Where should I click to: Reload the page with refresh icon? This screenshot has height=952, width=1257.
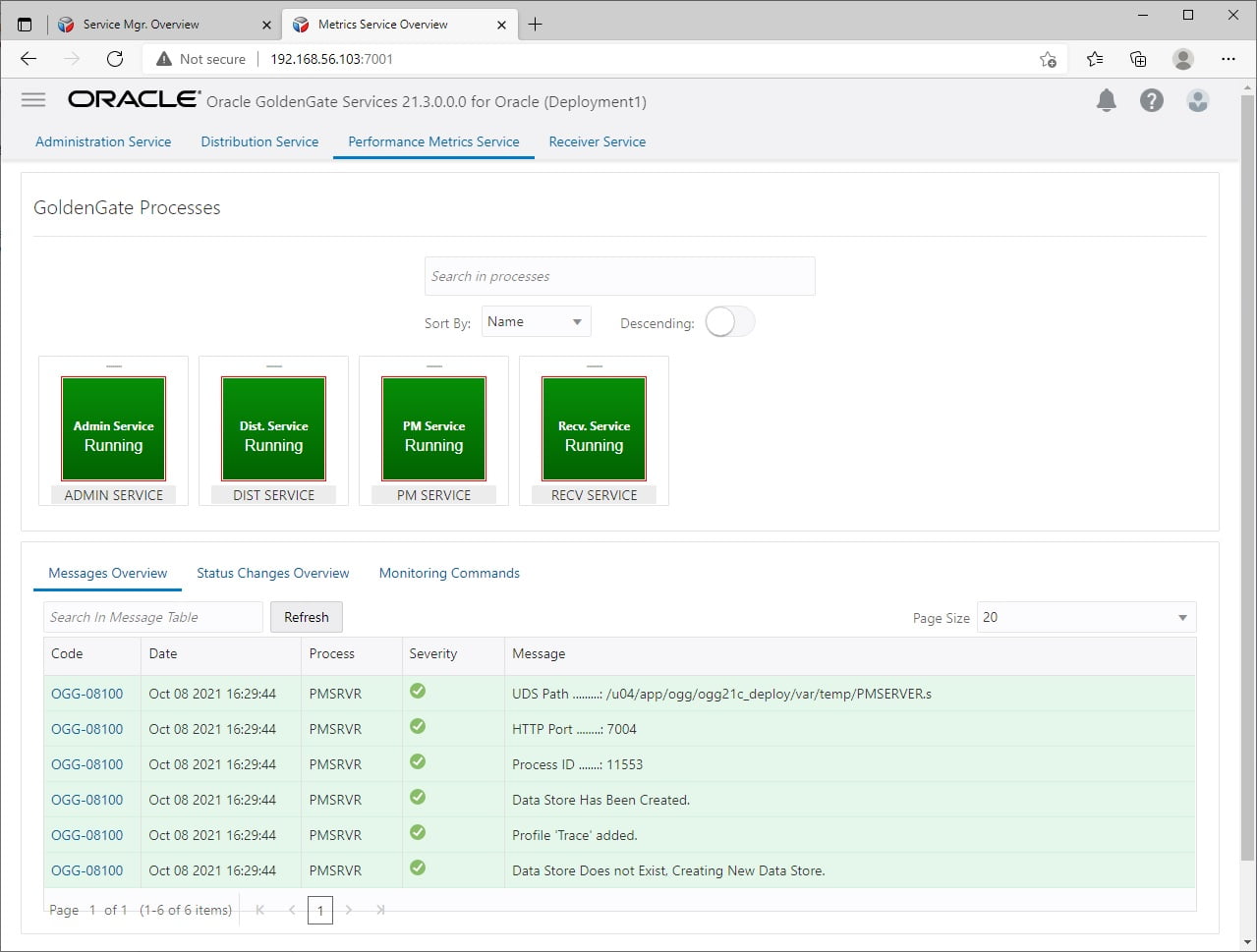point(115,59)
